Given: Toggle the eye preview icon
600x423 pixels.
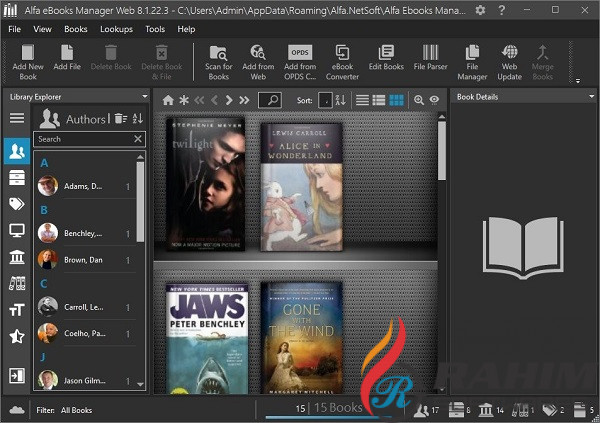Looking at the screenshot, I should pos(434,100).
